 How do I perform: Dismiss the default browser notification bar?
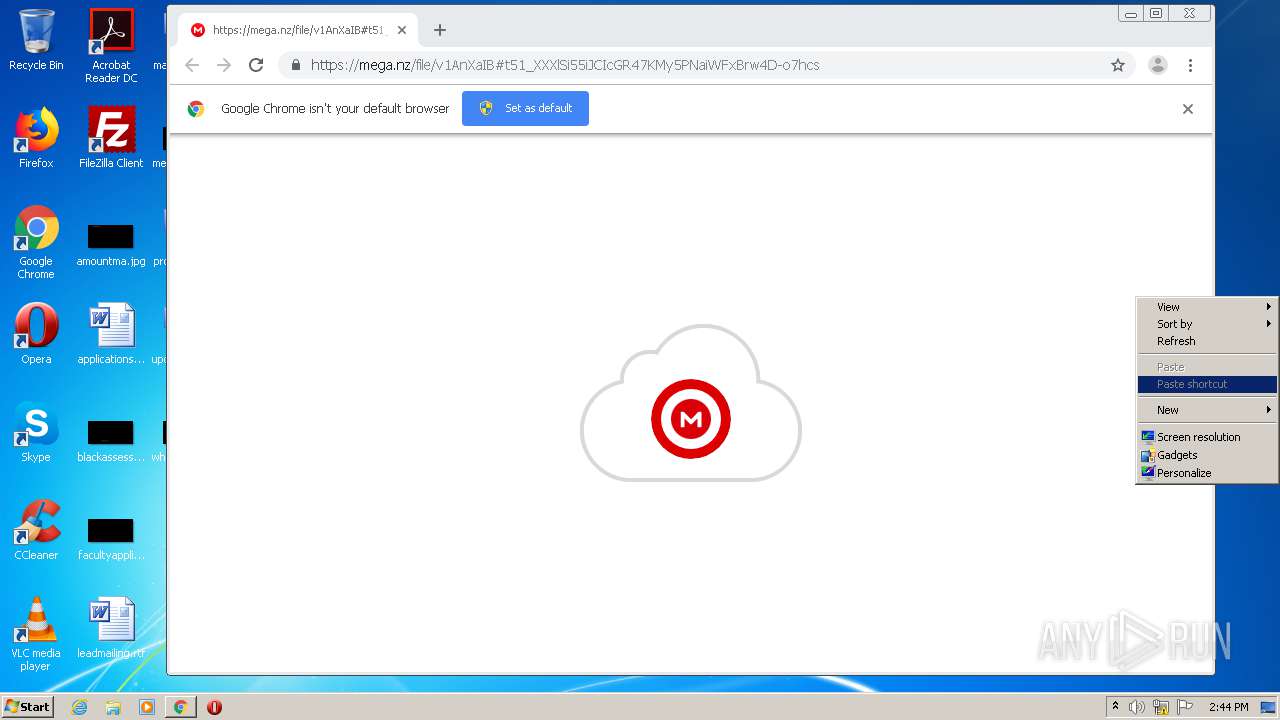pos(1188,109)
